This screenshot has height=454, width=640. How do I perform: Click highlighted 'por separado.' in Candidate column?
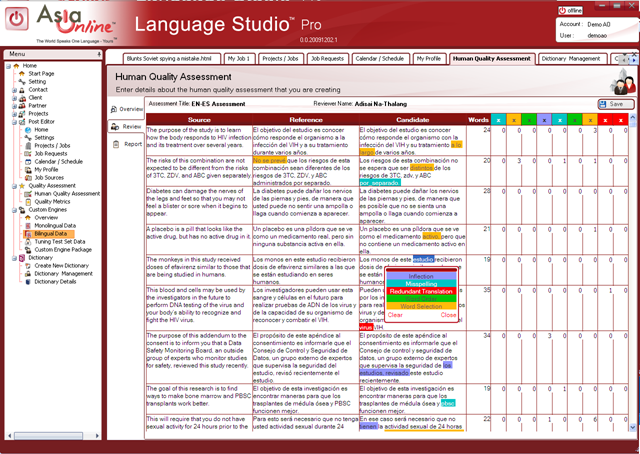[380, 183]
